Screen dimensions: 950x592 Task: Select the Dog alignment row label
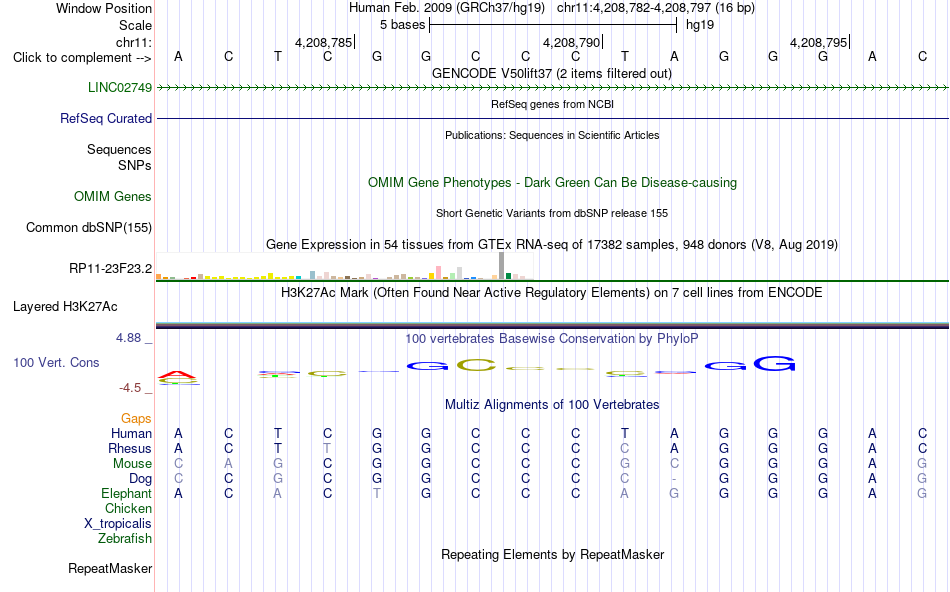(x=141, y=479)
